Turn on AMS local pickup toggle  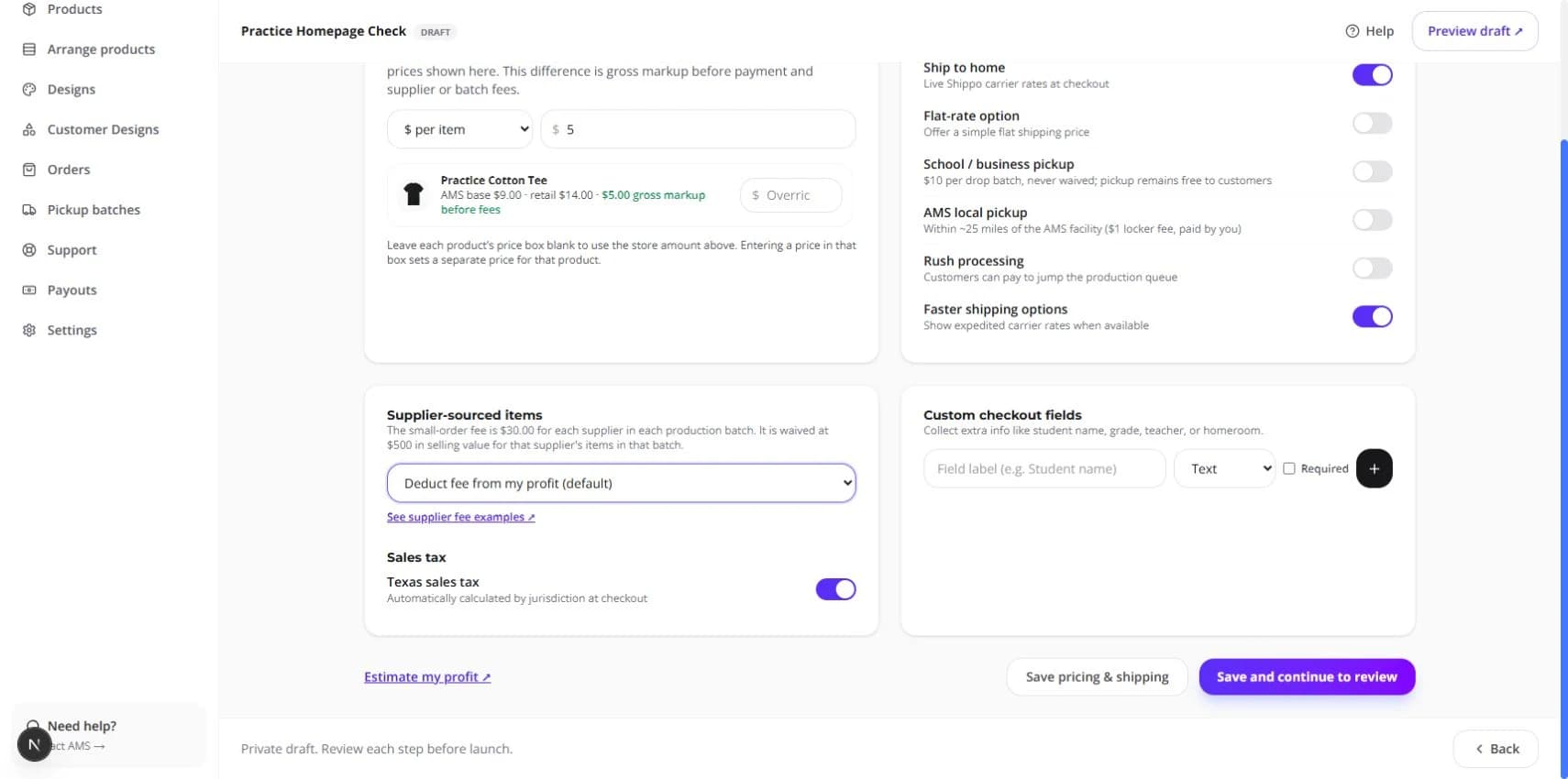[1372, 220]
